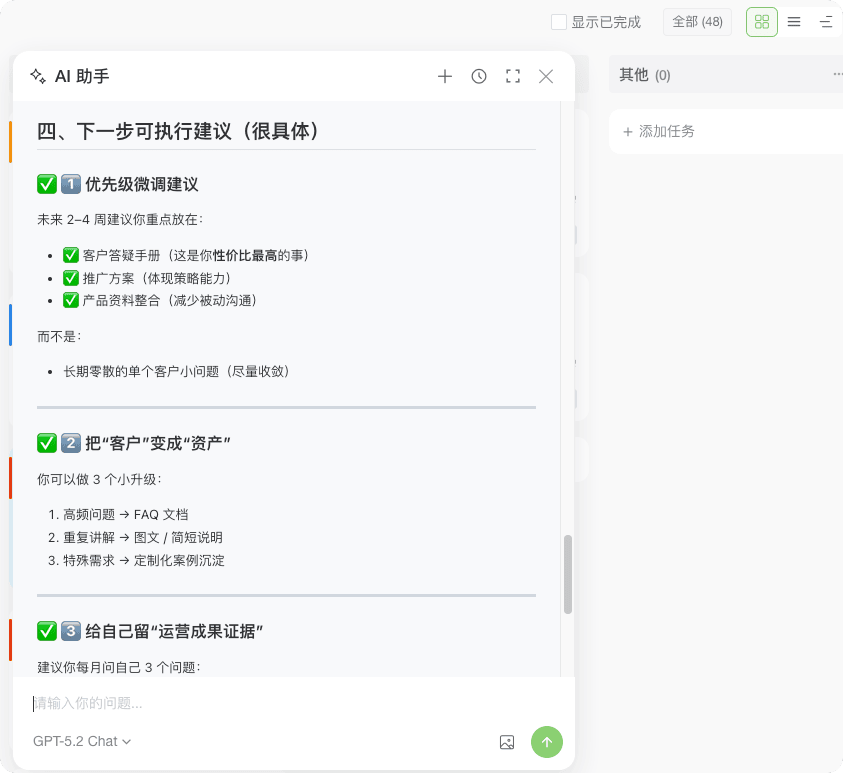
Task: Click the 优先级微调建议 heading
Action: [x=118, y=184]
